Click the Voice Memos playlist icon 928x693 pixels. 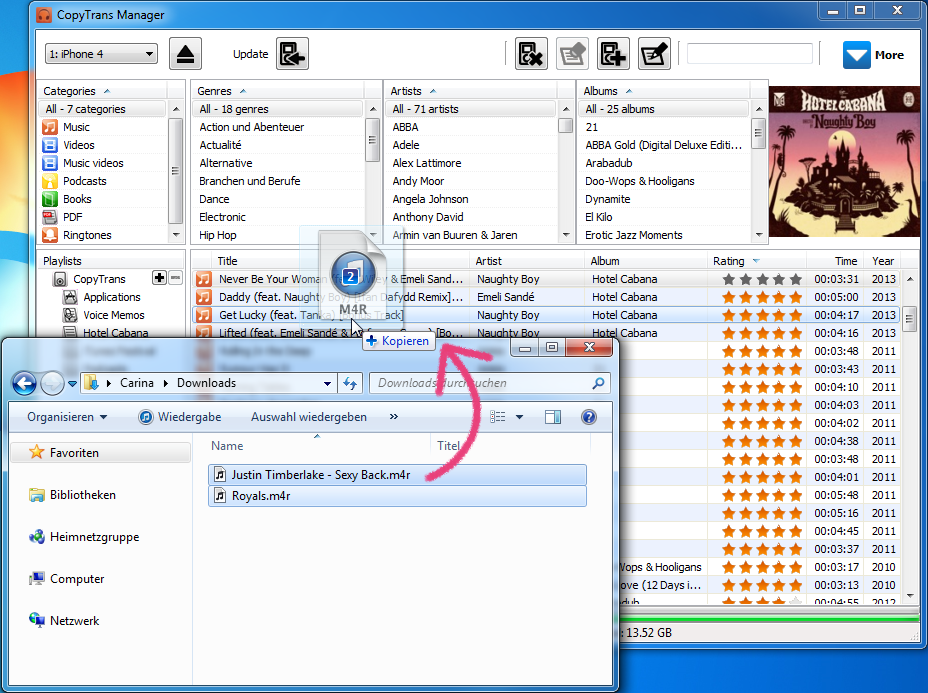[70, 315]
